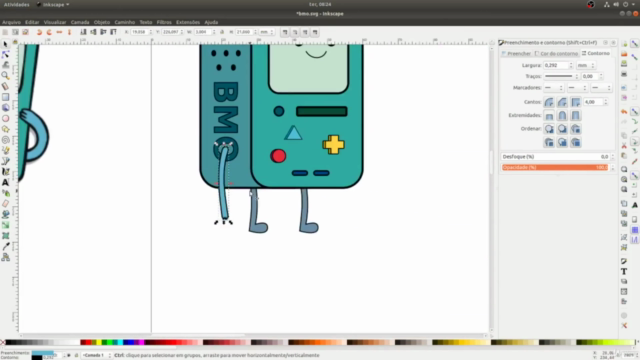
Task: Open the middle marker dropdown
Action: 577,88
